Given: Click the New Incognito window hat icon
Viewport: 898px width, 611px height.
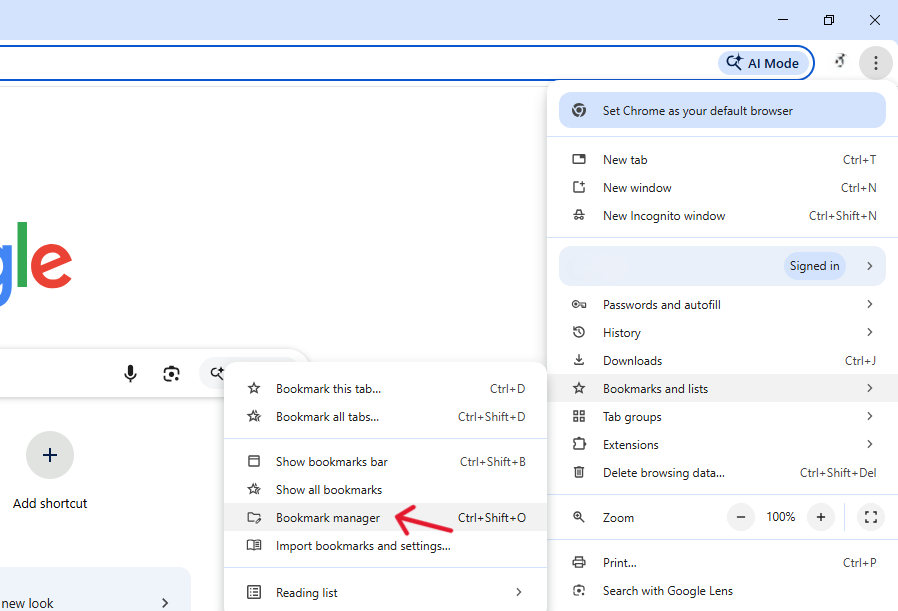Looking at the screenshot, I should (x=578, y=215).
